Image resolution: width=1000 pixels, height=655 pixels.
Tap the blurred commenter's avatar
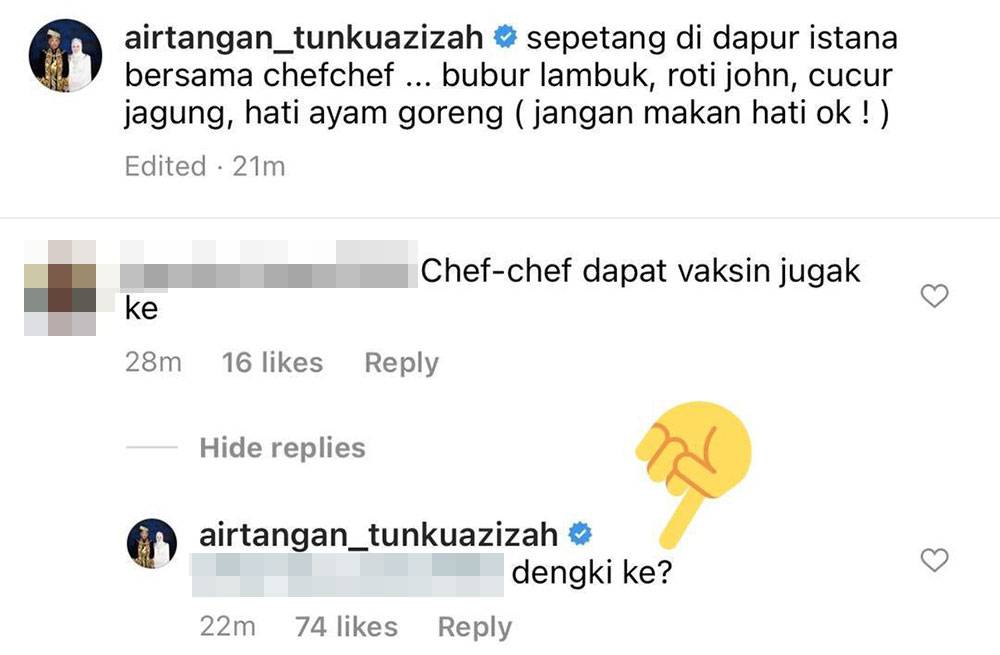pos(60,288)
